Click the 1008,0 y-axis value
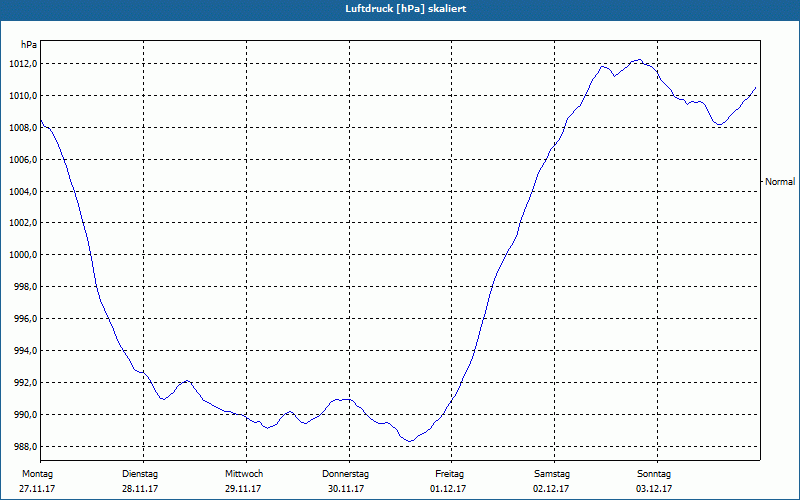800x500 pixels. [24, 128]
